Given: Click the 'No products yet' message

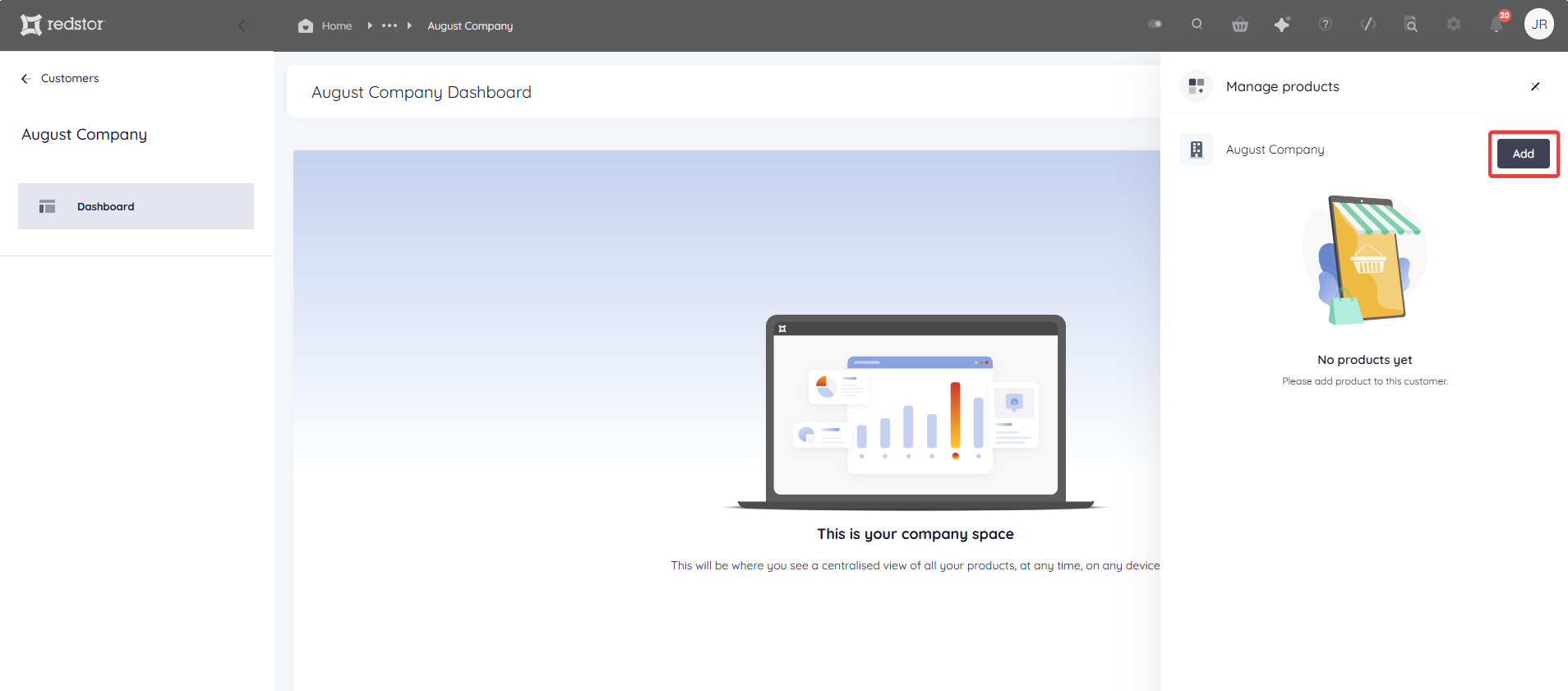Looking at the screenshot, I should [x=1365, y=360].
